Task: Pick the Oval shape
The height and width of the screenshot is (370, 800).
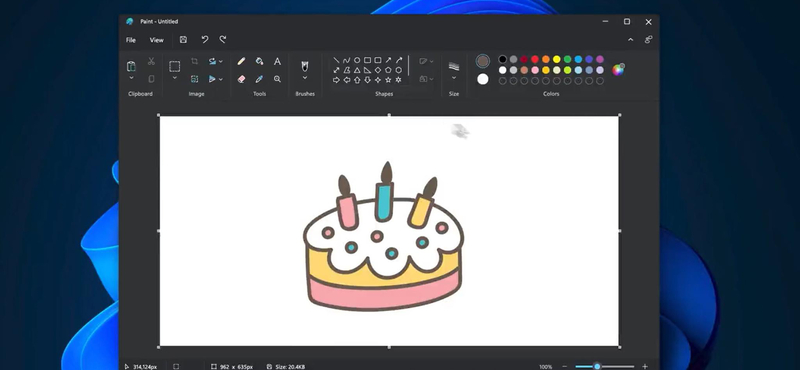Action: pyautogui.click(x=357, y=60)
